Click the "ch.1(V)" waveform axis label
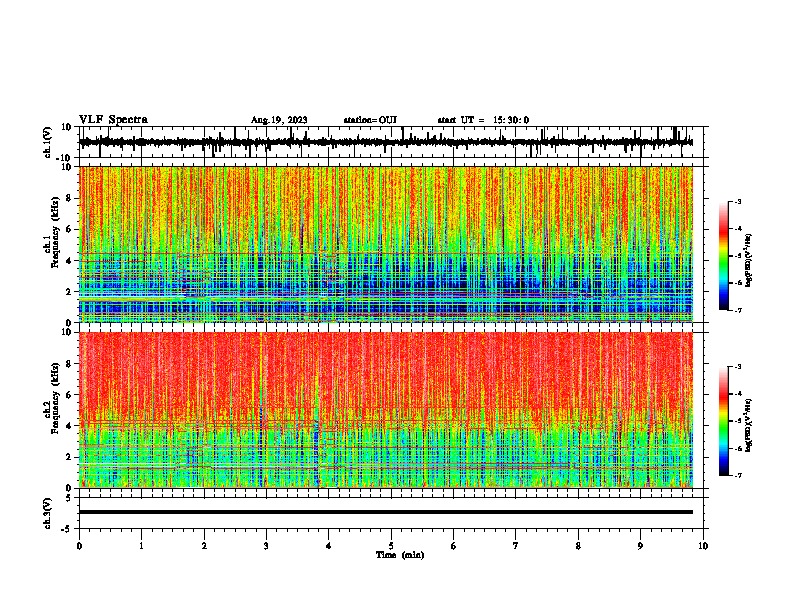Screen dimensions: 792x612 [x=48, y=142]
